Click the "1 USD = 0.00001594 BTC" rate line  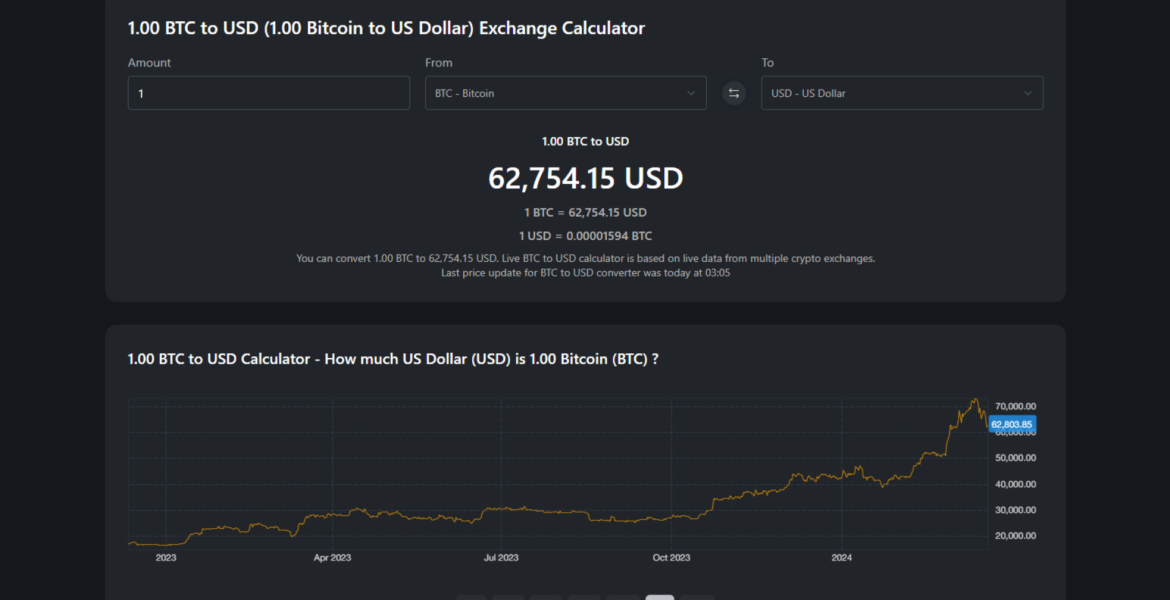pyautogui.click(x=585, y=236)
